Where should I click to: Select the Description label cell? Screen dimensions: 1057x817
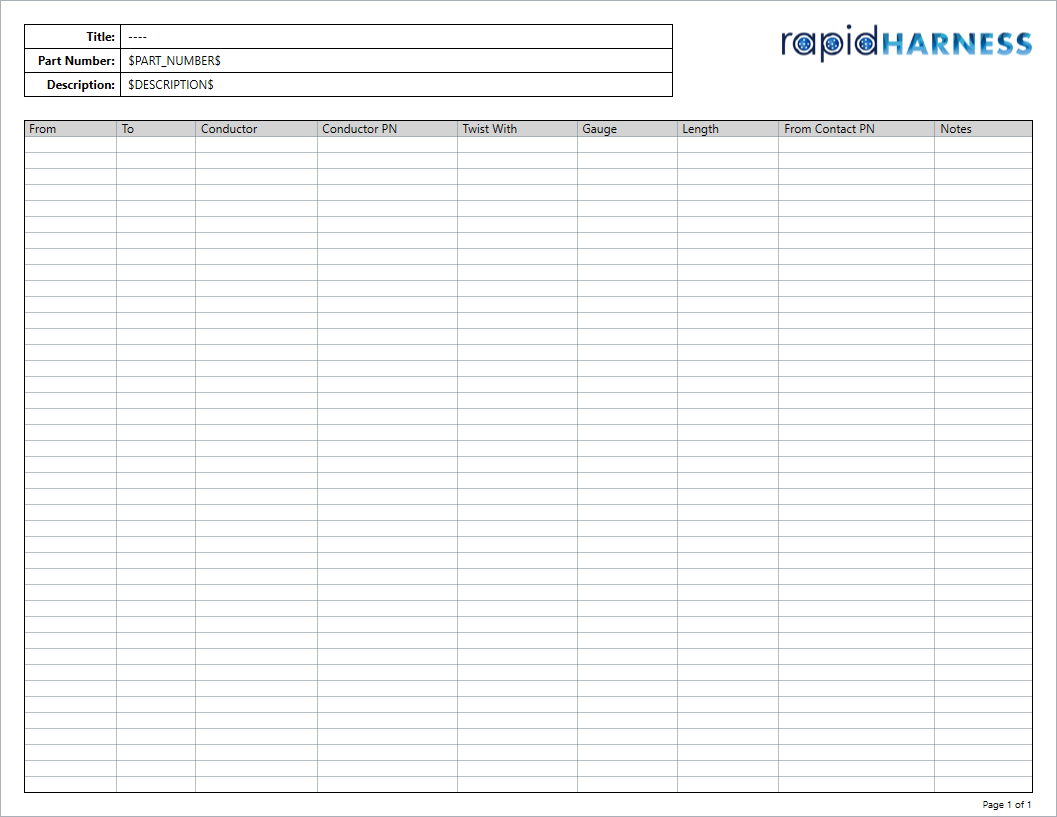tap(72, 85)
